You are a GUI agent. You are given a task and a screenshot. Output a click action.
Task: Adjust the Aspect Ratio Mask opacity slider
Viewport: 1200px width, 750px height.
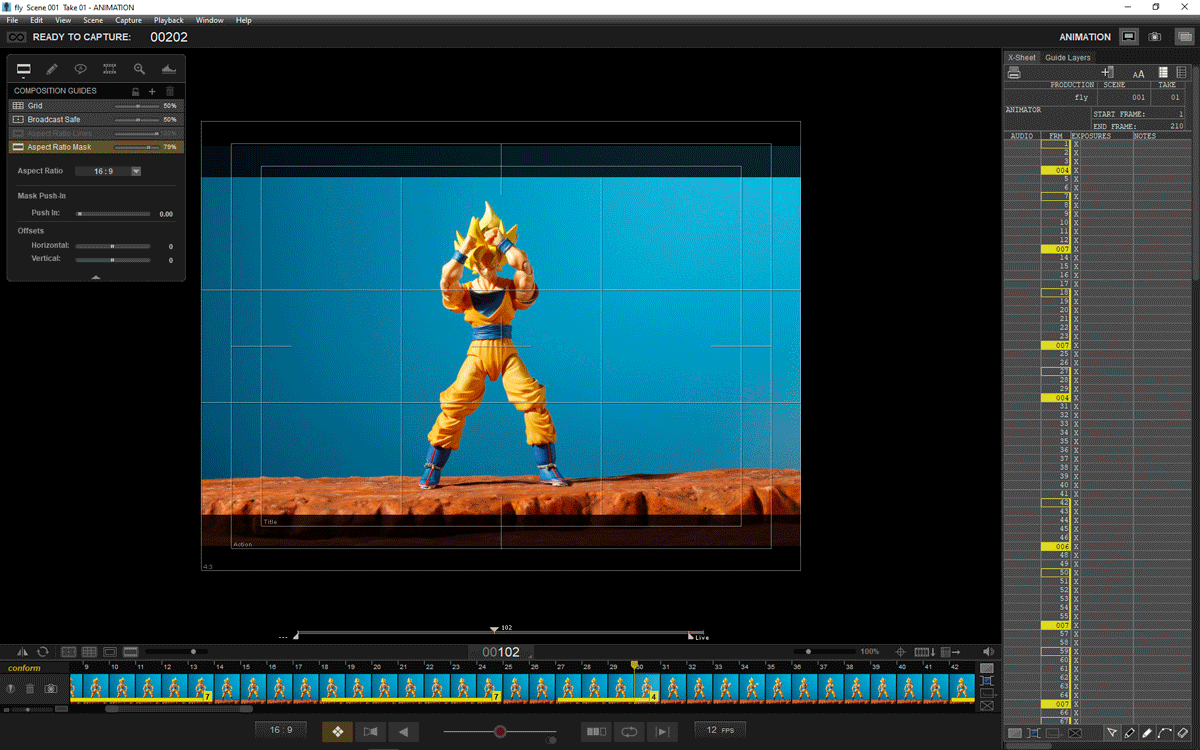tap(136, 147)
